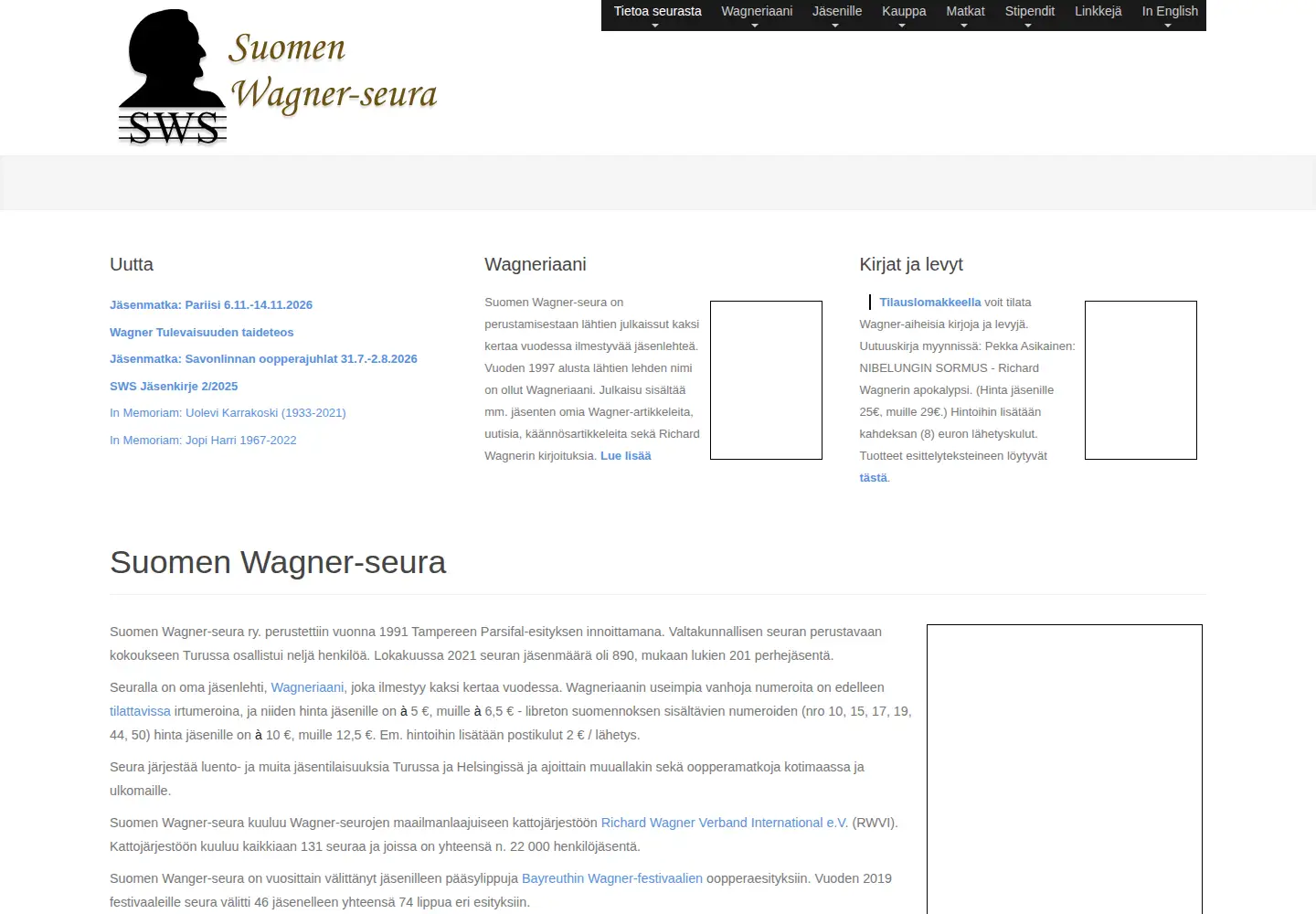This screenshot has height=914, width=1316.
Task: Expand the arrow under Matkat
Action: 964,26
